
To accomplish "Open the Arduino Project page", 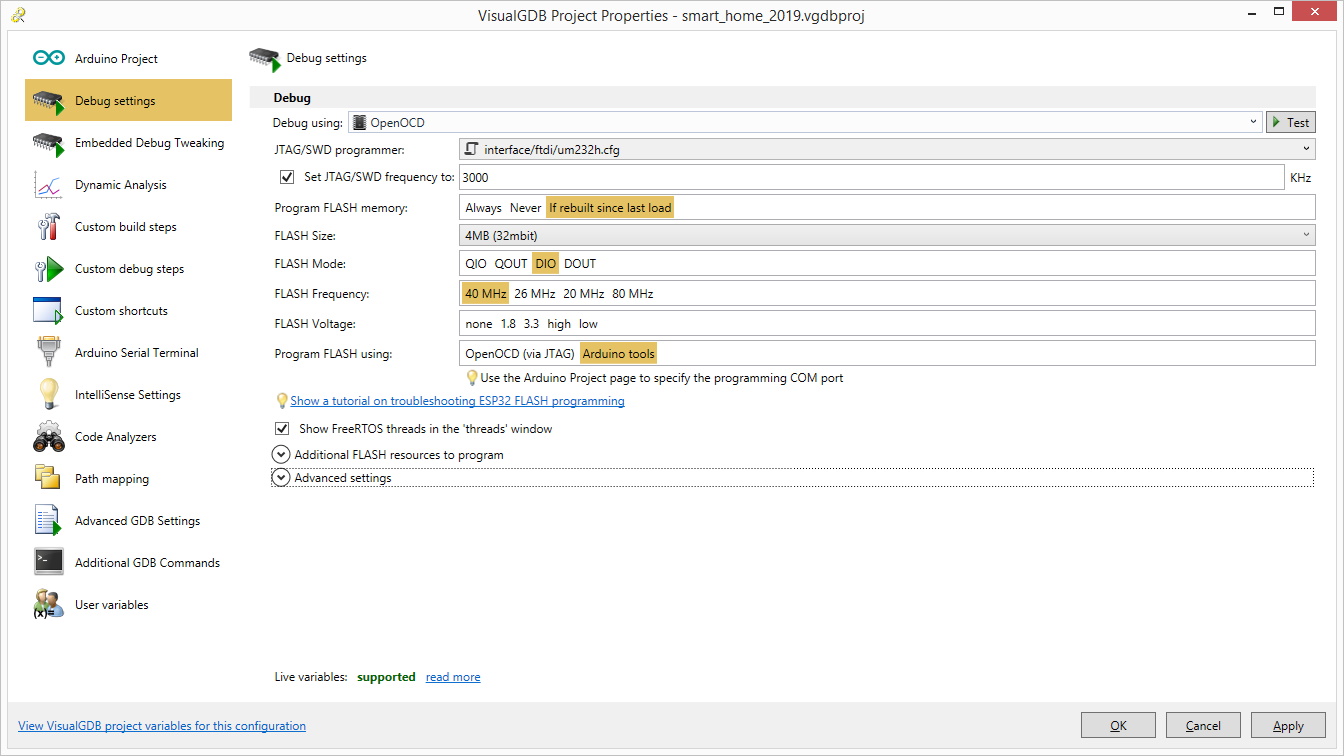I will pos(128,59).
